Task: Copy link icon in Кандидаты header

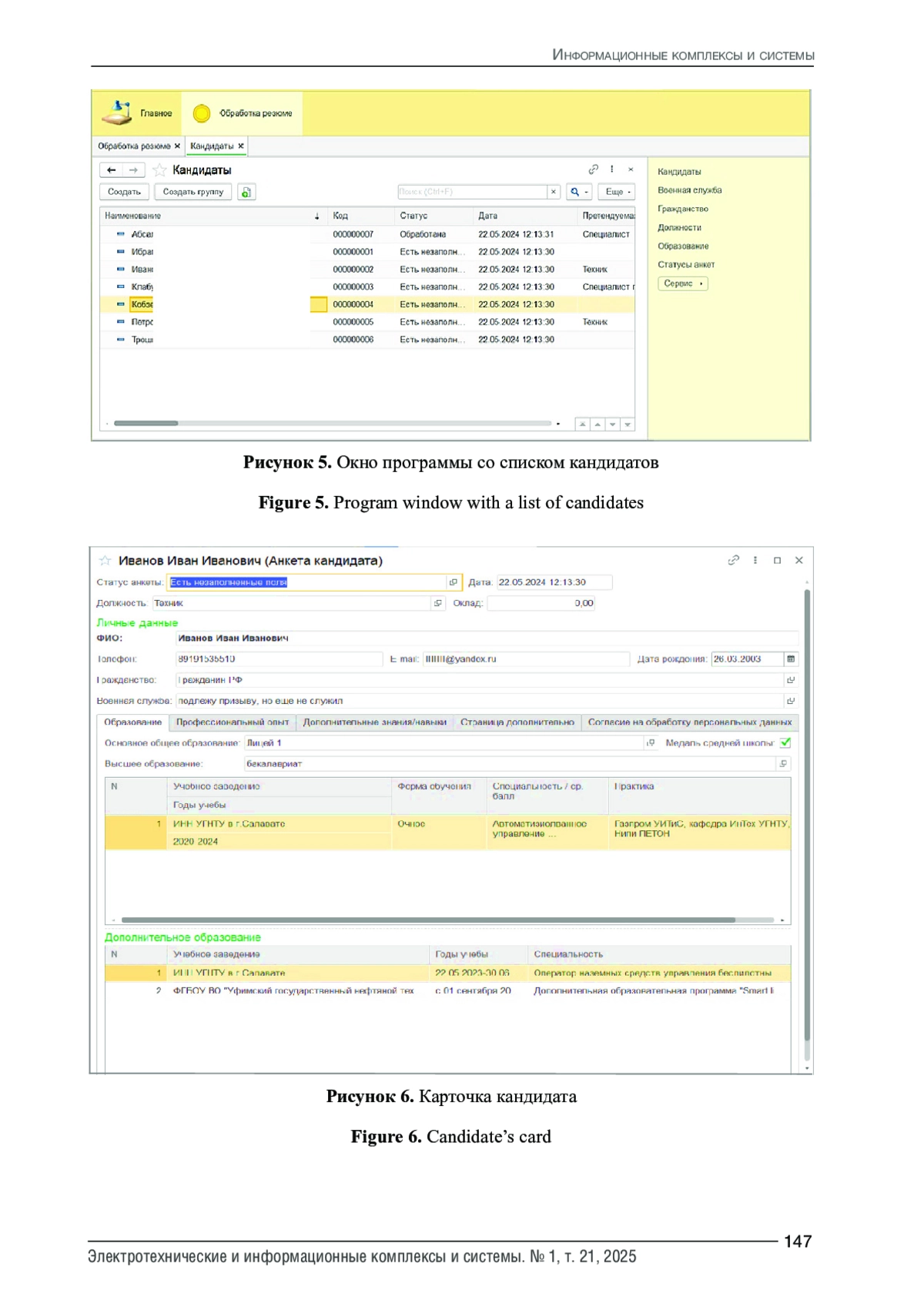Action: click(x=593, y=169)
